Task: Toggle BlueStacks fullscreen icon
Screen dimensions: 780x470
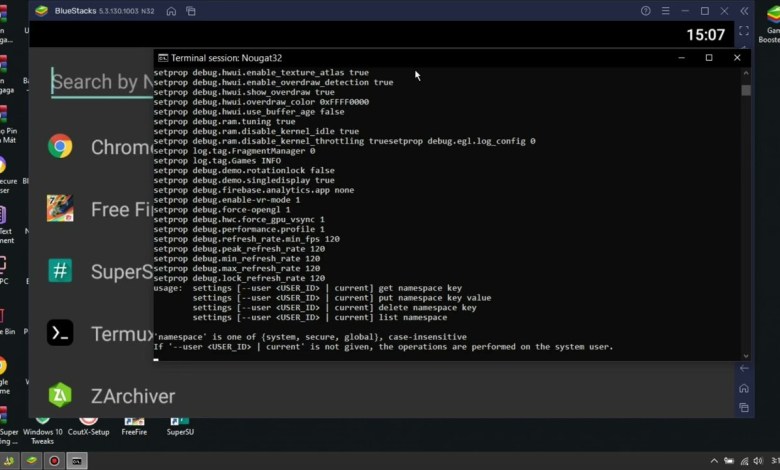Action: (744, 33)
